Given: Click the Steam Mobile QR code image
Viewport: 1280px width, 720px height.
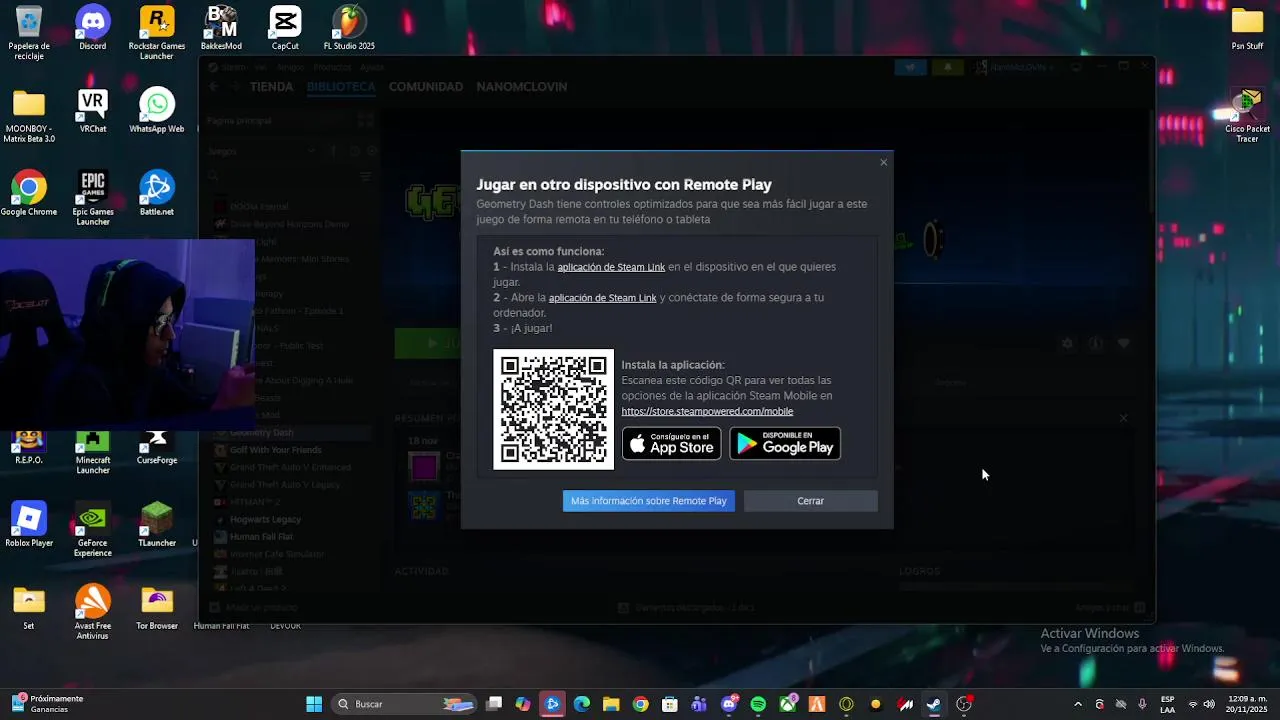Looking at the screenshot, I should [554, 409].
